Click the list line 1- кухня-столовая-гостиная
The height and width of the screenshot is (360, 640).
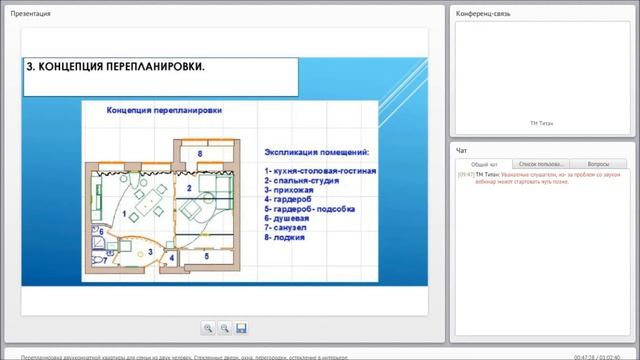(x=320, y=171)
